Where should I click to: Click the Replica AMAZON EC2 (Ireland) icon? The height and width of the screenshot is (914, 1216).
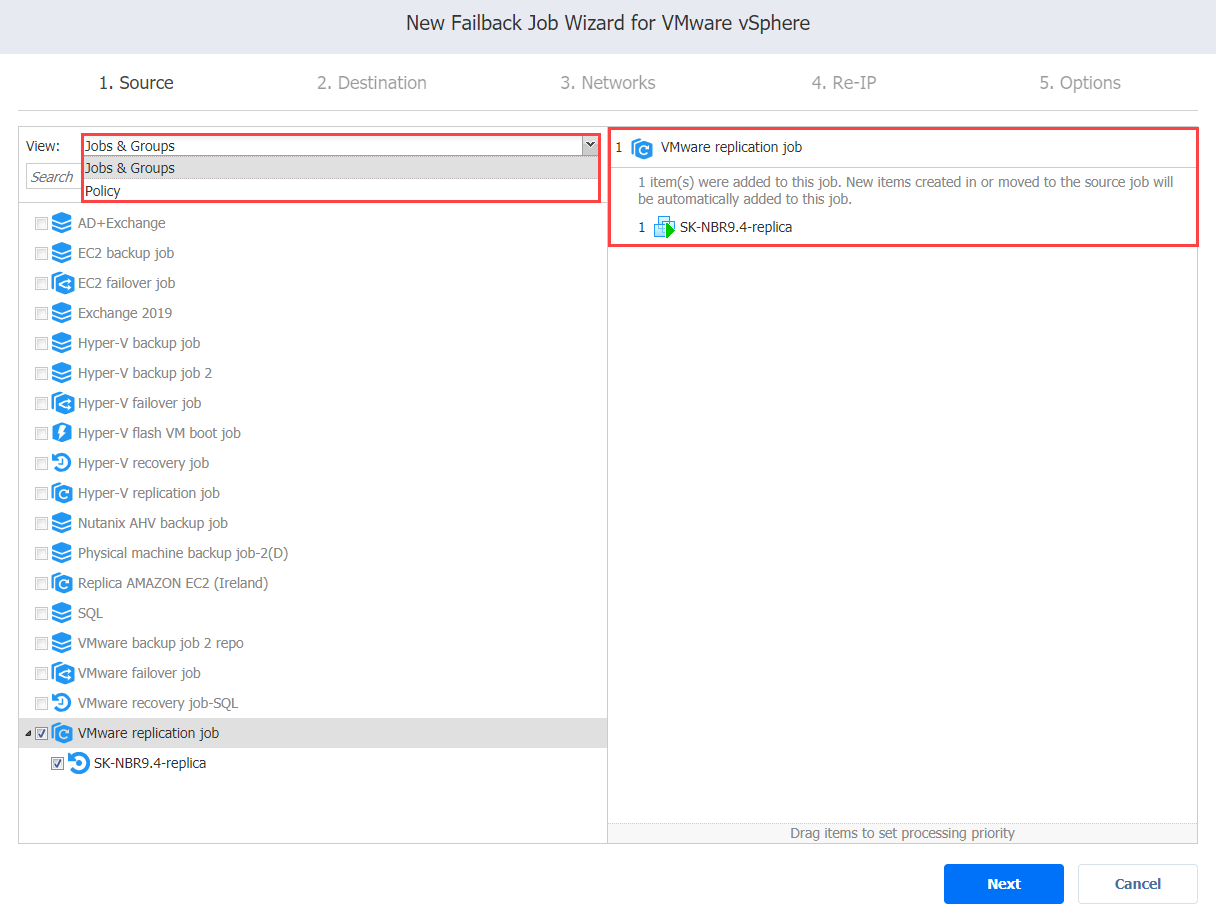click(62, 583)
